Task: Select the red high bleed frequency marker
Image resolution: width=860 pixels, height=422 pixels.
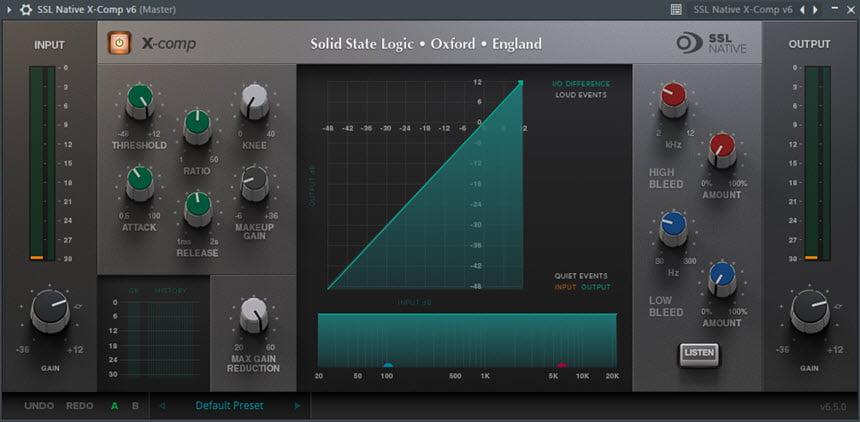Action: (x=561, y=365)
